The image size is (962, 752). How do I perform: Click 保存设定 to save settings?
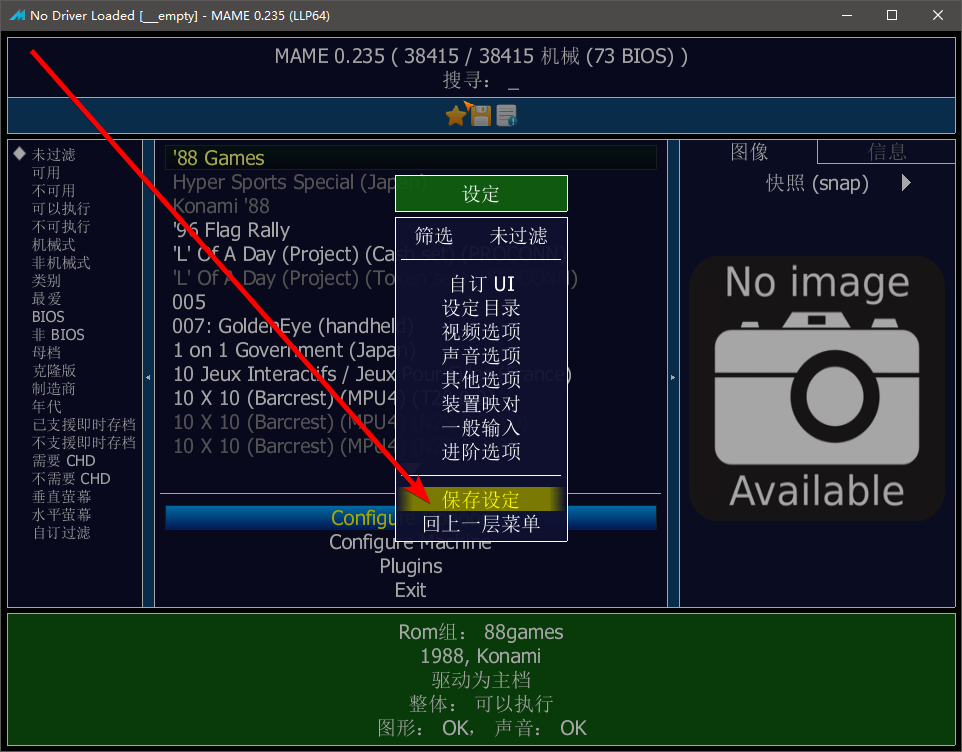pyautogui.click(x=481, y=500)
